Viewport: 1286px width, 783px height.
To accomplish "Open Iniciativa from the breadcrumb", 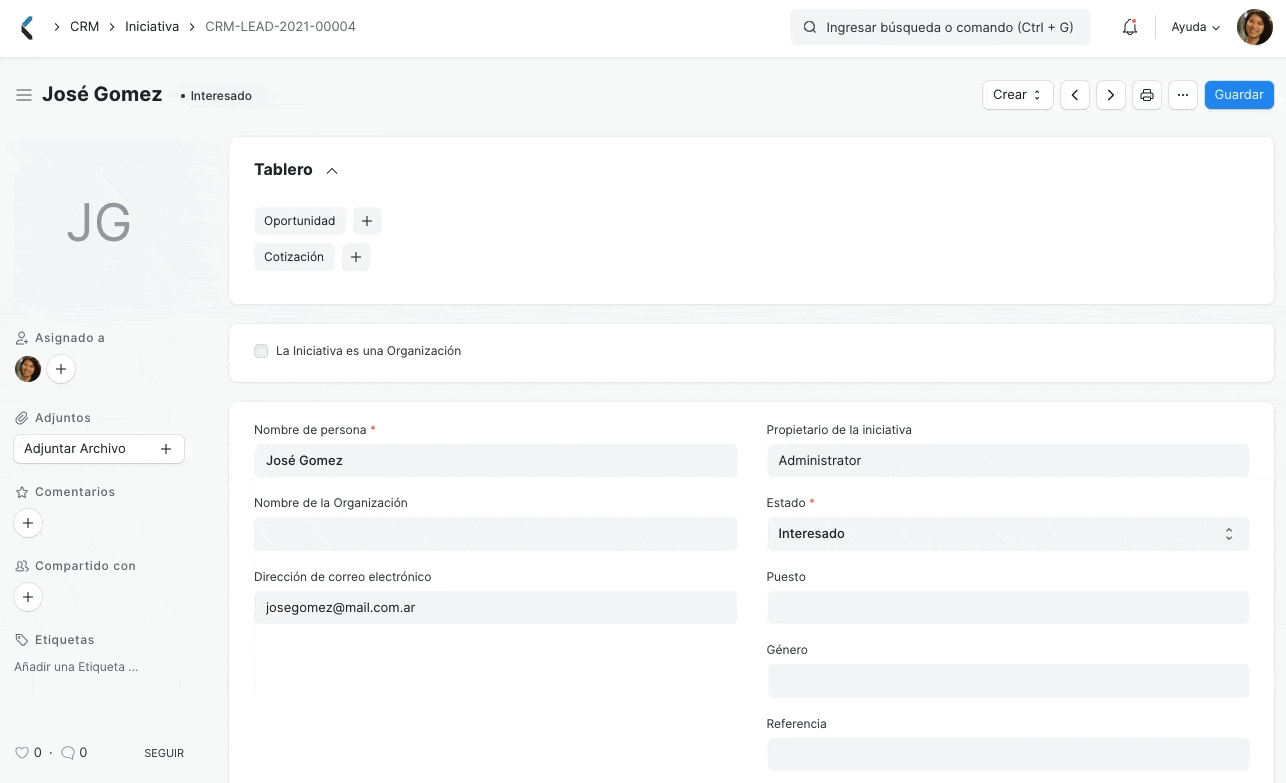I will [152, 27].
